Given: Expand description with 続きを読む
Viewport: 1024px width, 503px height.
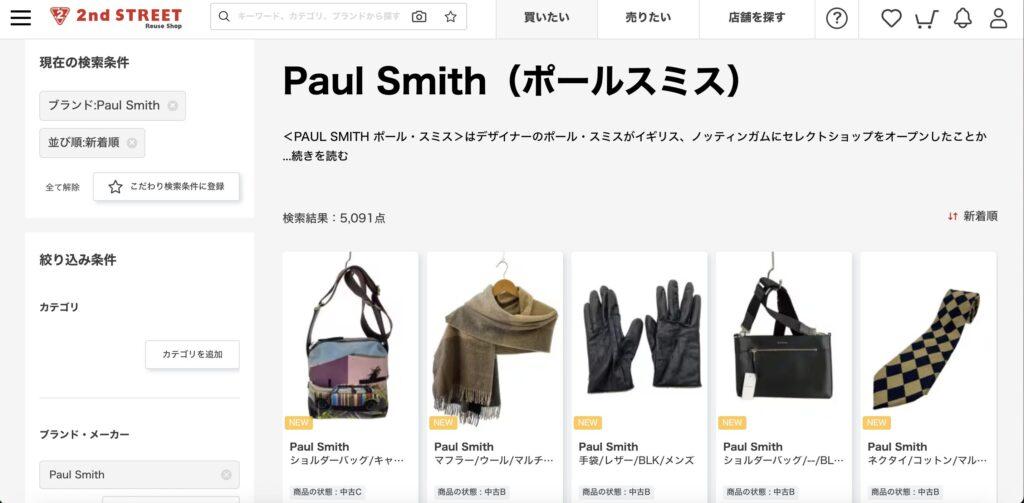Looking at the screenshot, I should point(315,156).
